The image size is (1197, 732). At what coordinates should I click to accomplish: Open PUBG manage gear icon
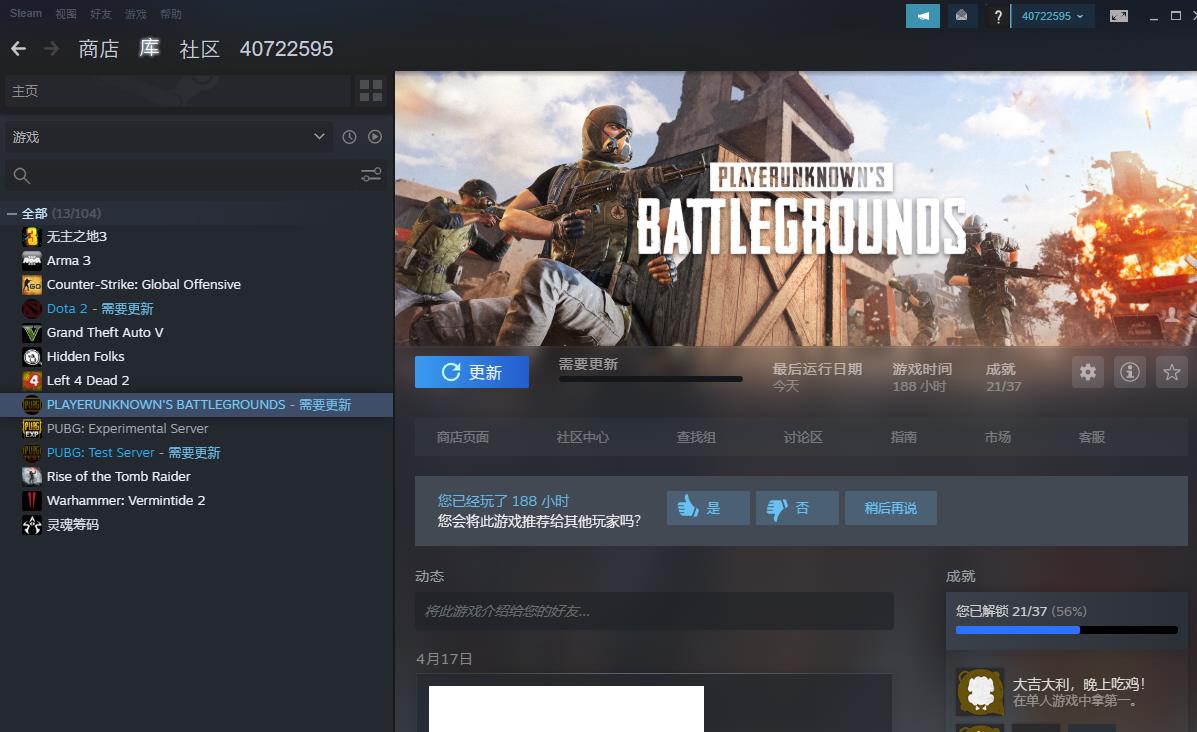coord(1088,372)
